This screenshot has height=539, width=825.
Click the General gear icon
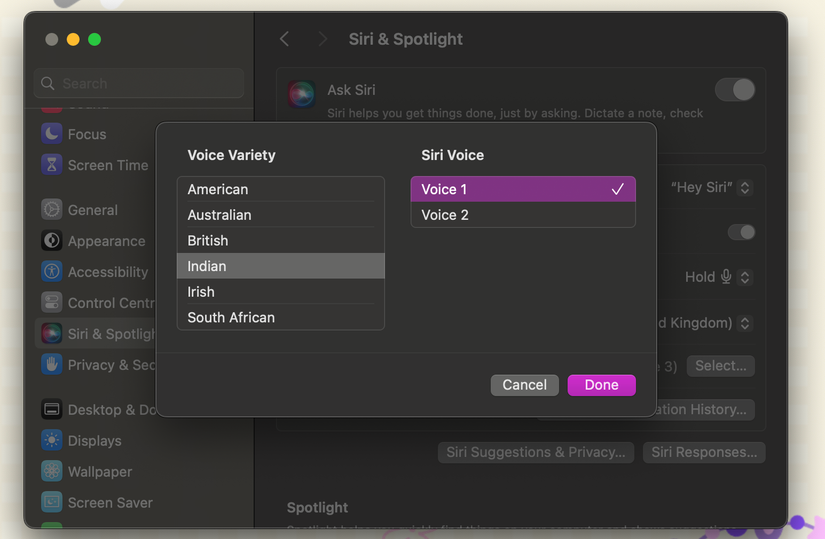pyautogui.click(x=52, y=210)
